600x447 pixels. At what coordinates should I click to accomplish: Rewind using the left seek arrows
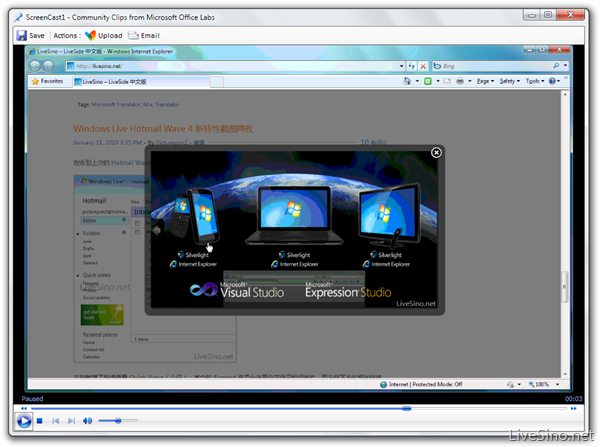click(24, 409)
